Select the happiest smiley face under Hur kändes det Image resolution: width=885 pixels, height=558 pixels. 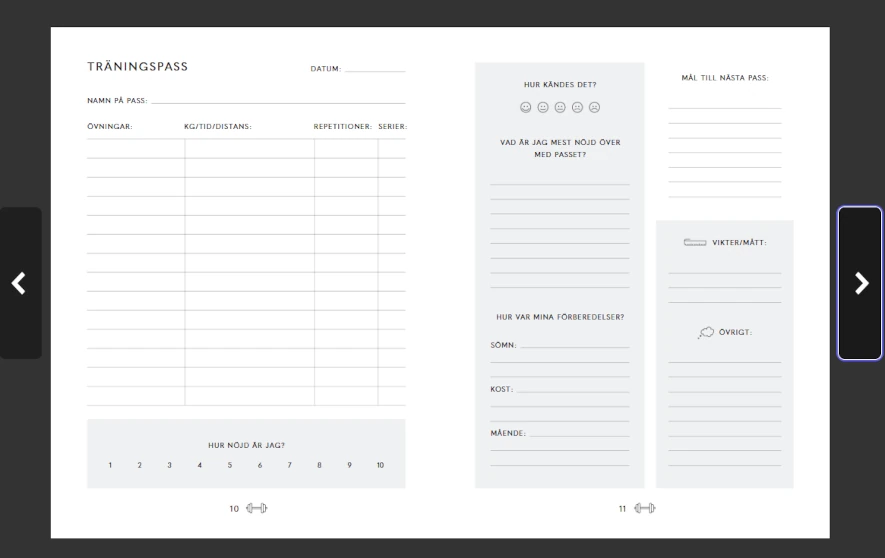point(526,107)
